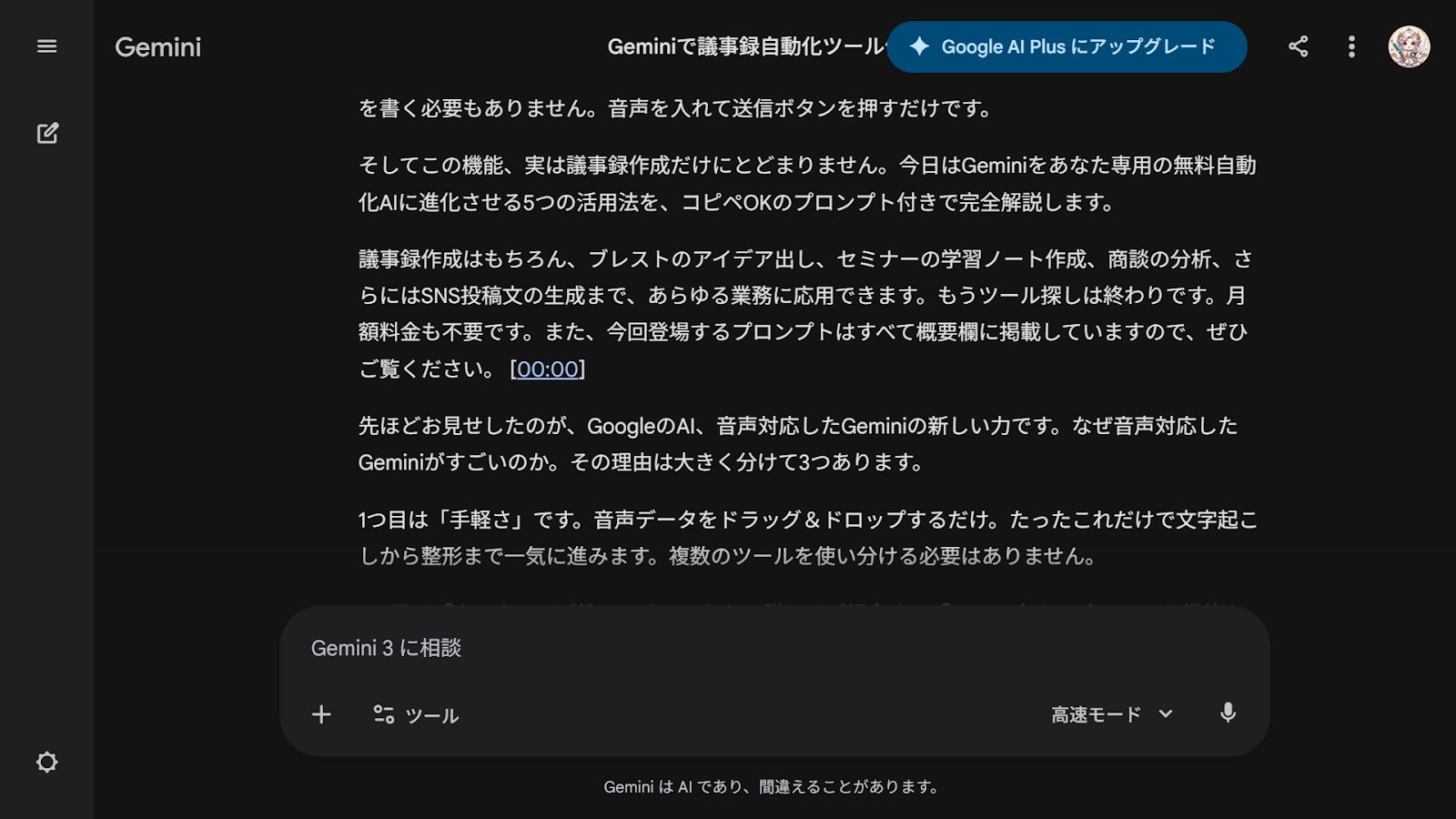Open the profile avatar account menu
The width and height of the screenshot is (1456, 819).
(x=1408, y=46)
